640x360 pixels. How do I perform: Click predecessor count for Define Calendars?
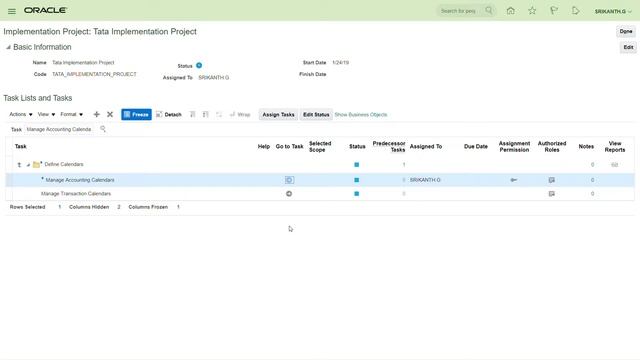[x=404, y=164]
